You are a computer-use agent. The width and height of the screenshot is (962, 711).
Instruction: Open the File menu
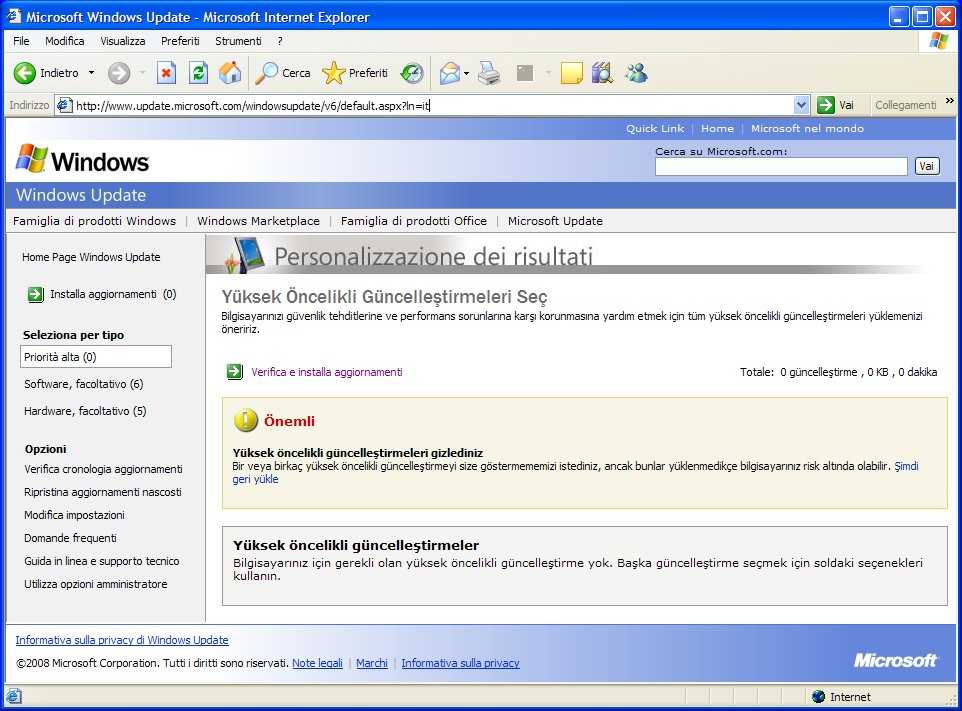[21, 41]
